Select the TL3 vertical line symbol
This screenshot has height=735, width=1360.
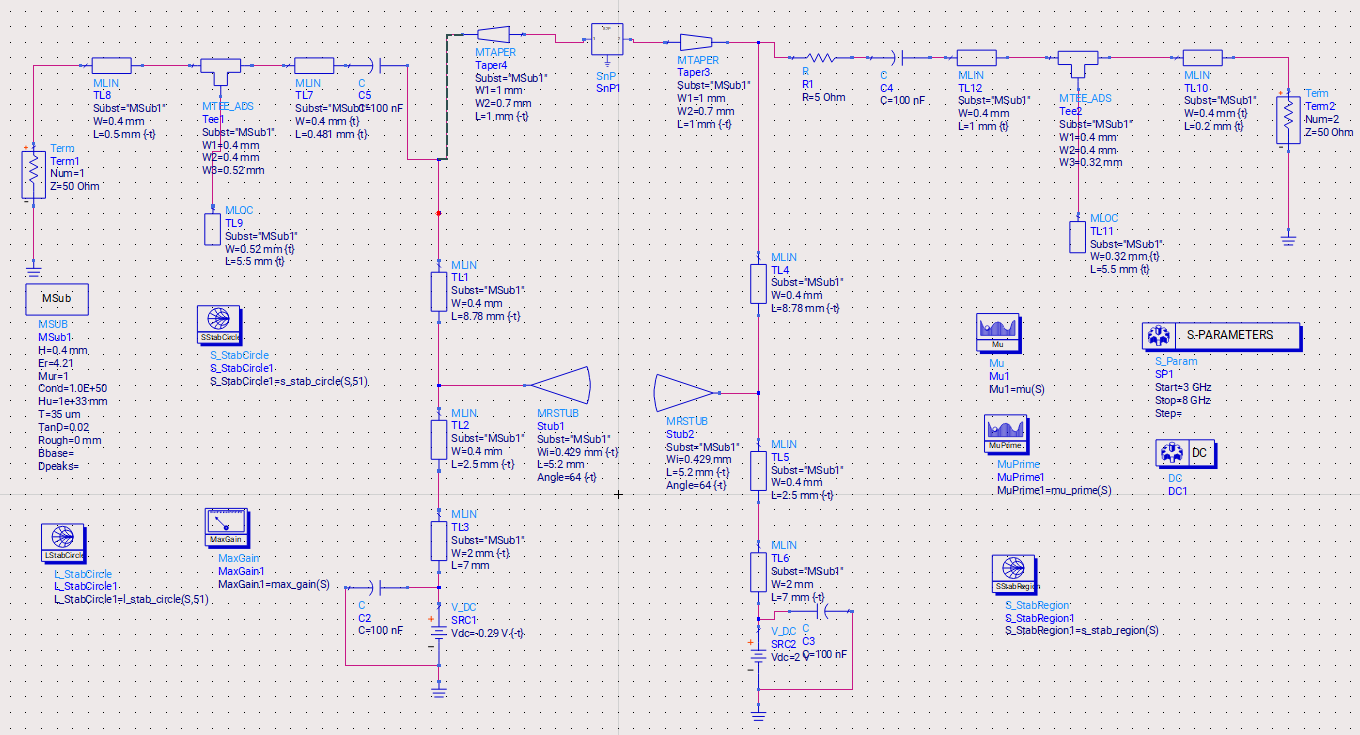pos(438,541)
